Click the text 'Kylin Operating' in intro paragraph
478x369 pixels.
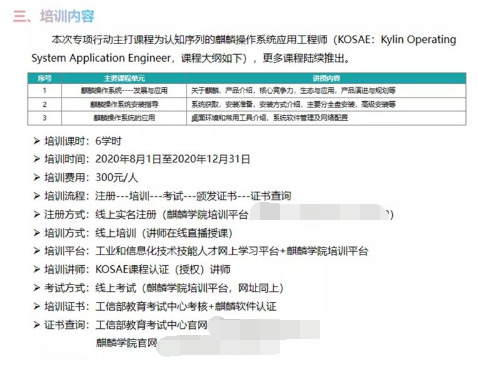(x=418, y=39)
